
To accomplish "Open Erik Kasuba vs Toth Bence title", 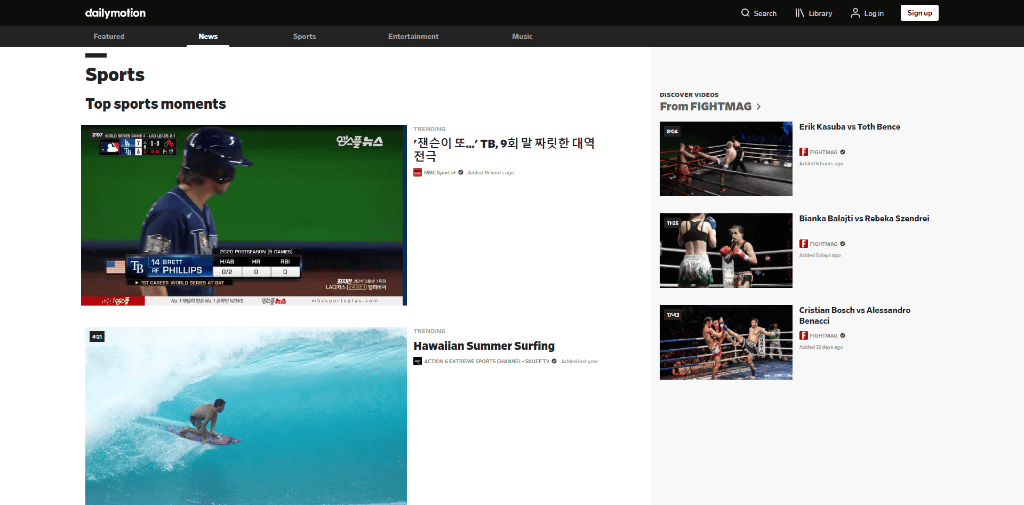I will pos(850,127).
